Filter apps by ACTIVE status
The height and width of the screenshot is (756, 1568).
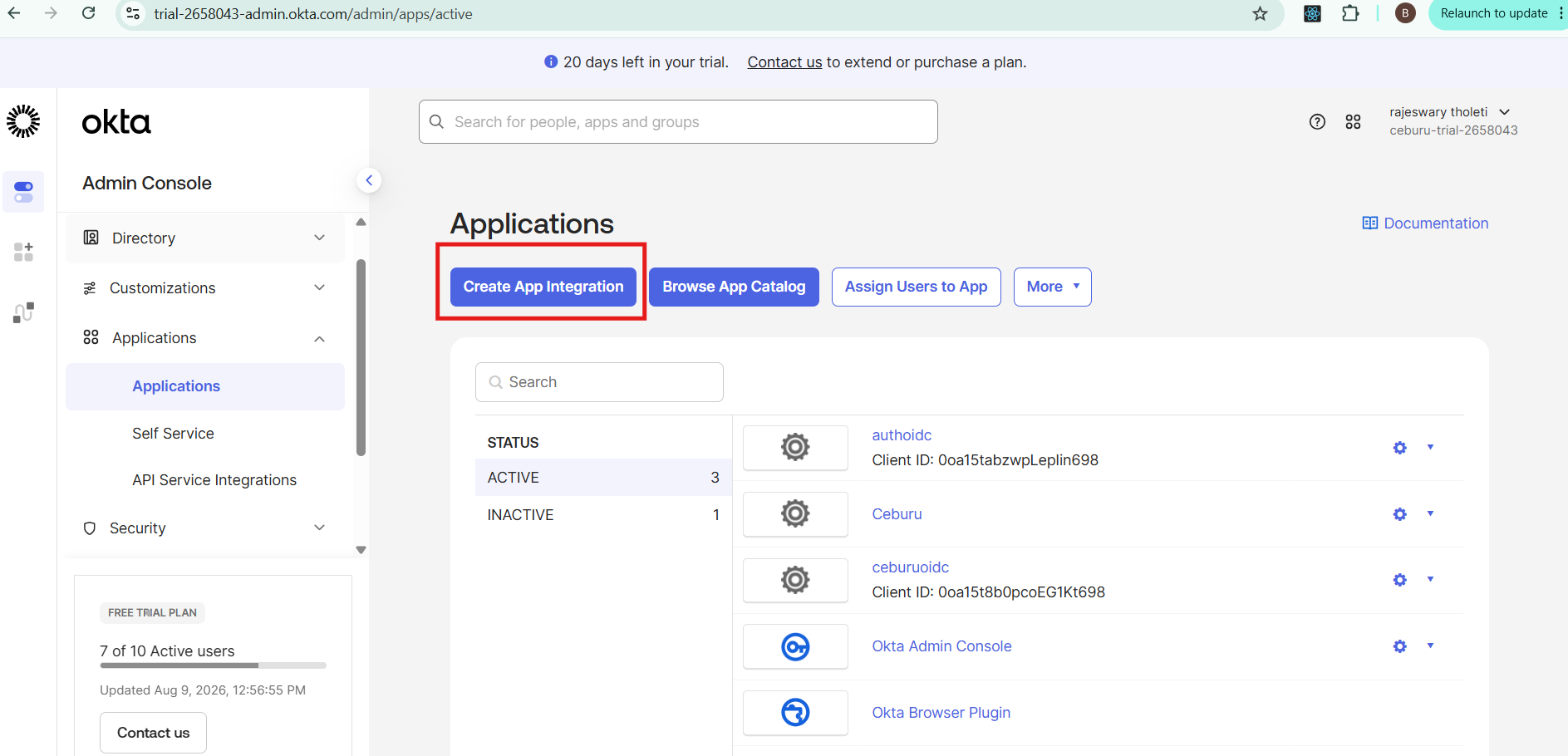(603, 478)
